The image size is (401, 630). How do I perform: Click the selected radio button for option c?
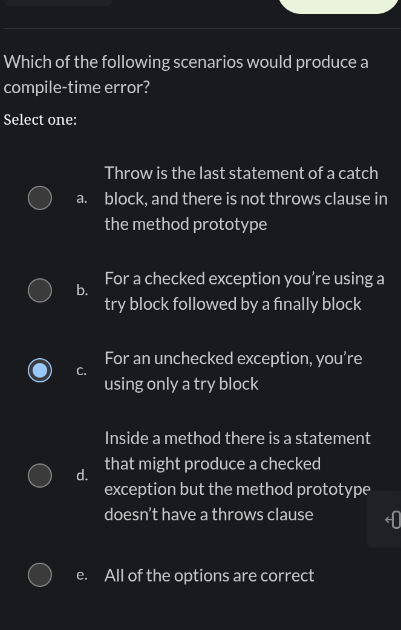click(x=40, y=370)
